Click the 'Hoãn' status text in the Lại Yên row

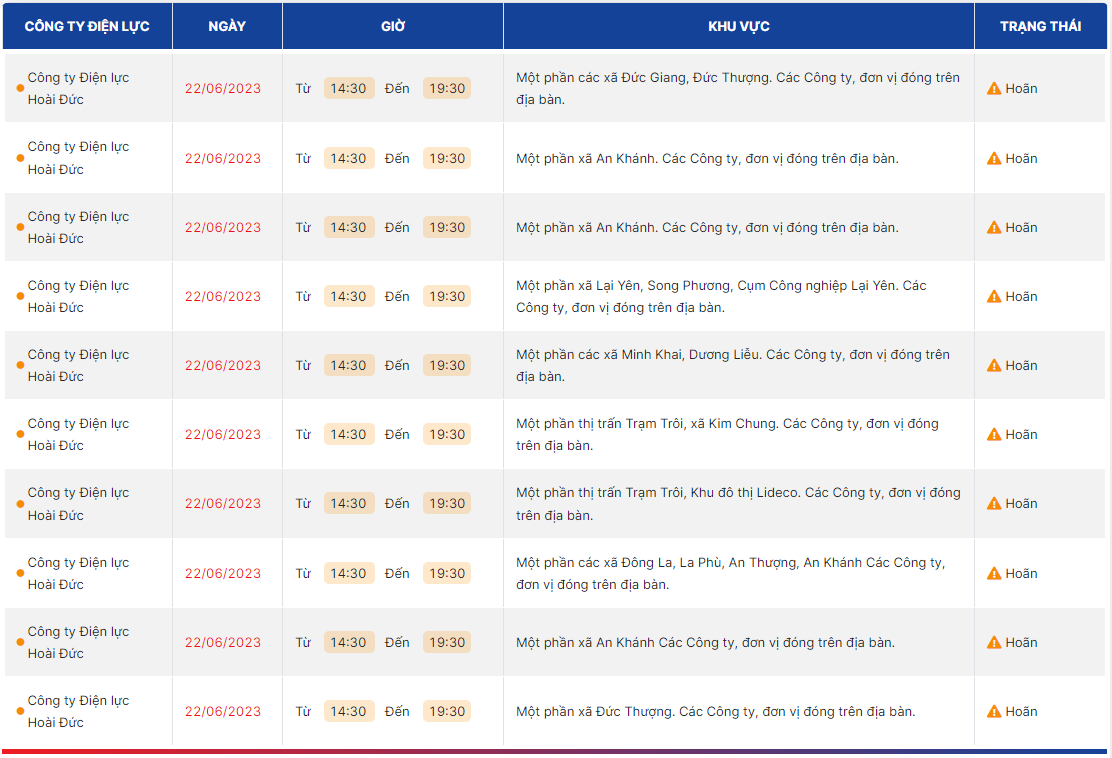(x=1021, y=296)
